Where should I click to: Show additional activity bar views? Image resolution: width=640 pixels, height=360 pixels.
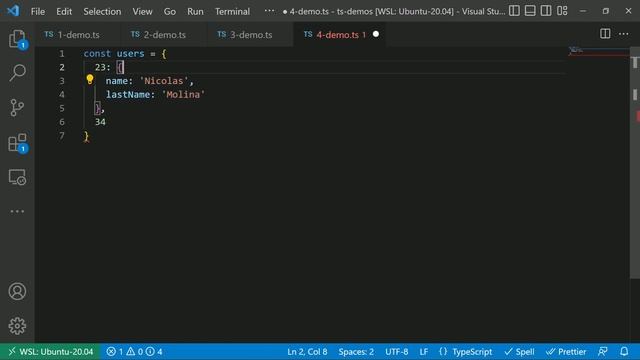[17, 211]
